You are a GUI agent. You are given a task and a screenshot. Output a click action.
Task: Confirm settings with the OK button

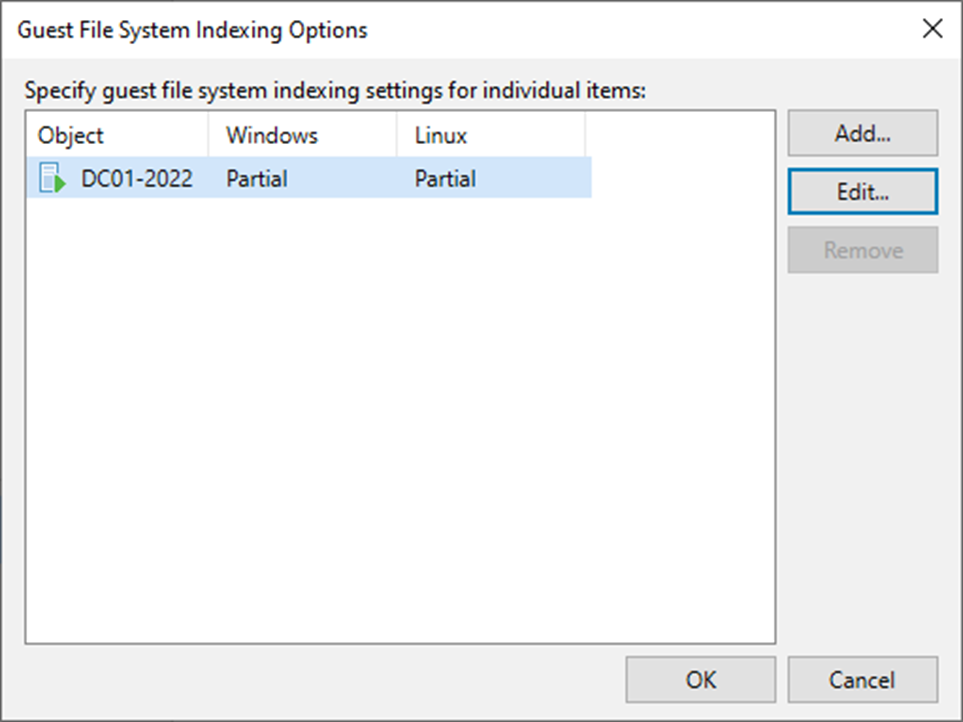[x=700, y=679]
